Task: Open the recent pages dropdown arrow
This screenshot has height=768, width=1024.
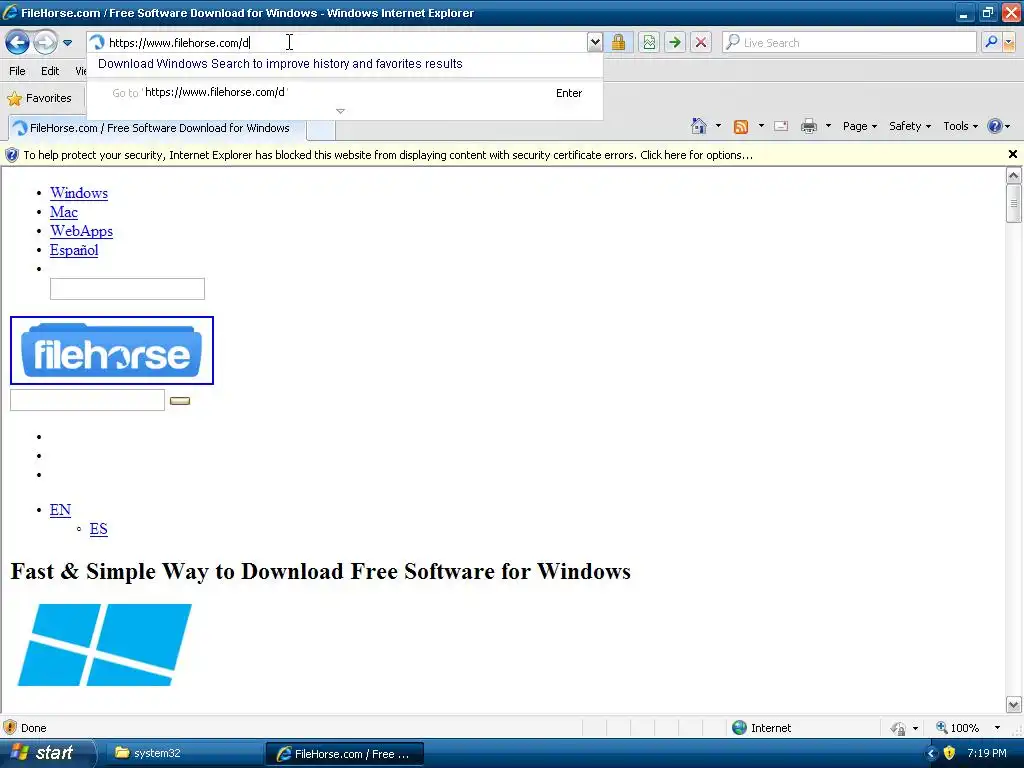Action: pos(67,43)
